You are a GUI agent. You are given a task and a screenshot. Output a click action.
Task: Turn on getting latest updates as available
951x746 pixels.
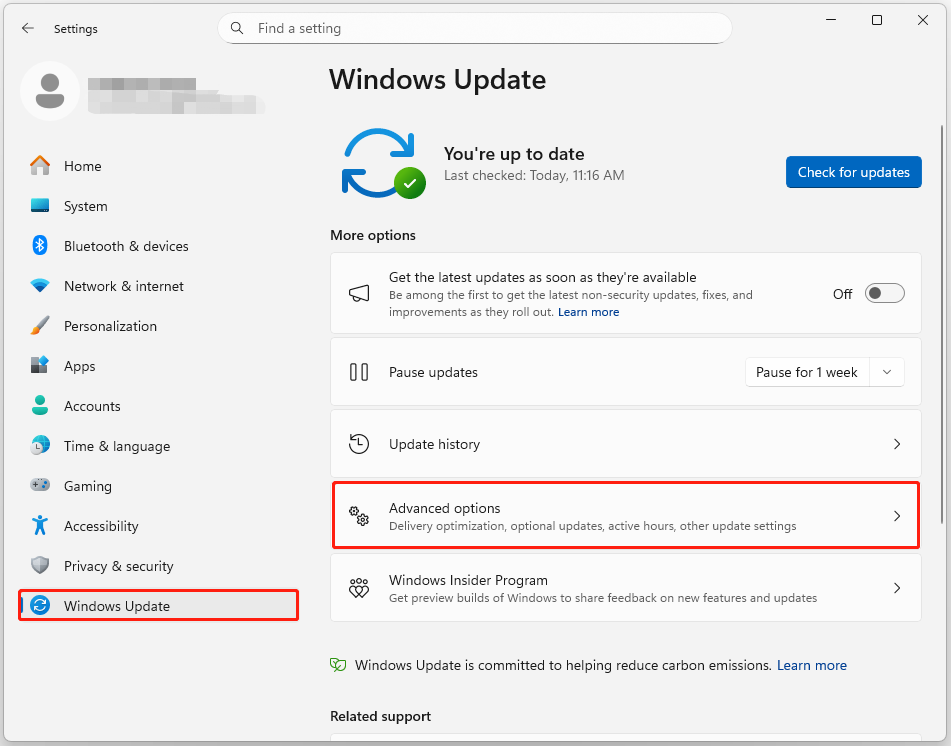click(883, 293)
